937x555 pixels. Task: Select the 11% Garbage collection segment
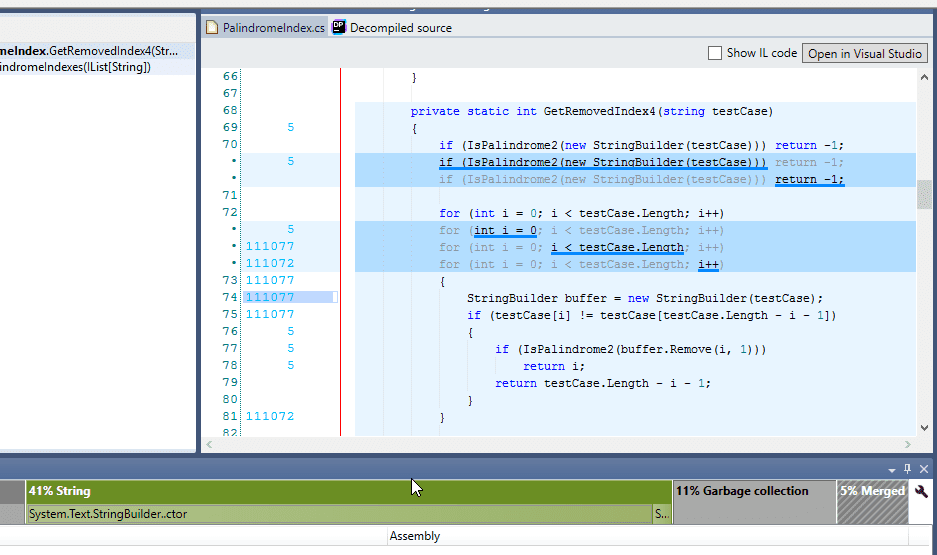click(x=754, y=491)
